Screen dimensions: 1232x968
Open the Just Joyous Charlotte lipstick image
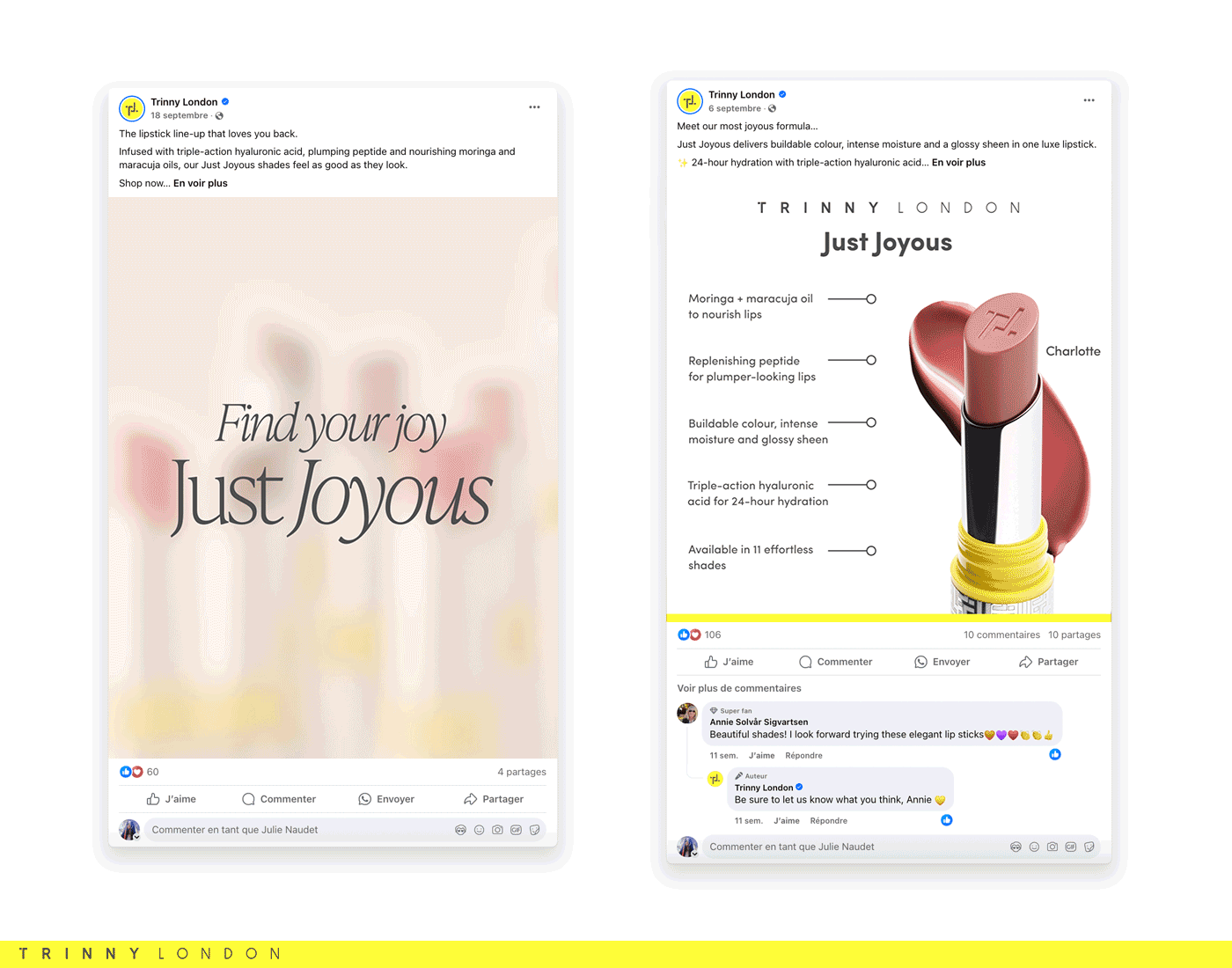click(x=889, y=398)
